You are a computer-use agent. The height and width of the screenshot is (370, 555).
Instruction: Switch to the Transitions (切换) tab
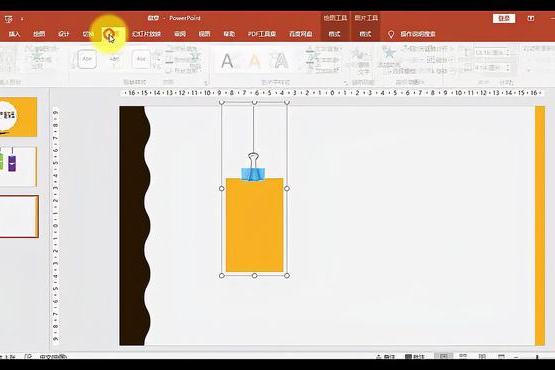[87, 34]
